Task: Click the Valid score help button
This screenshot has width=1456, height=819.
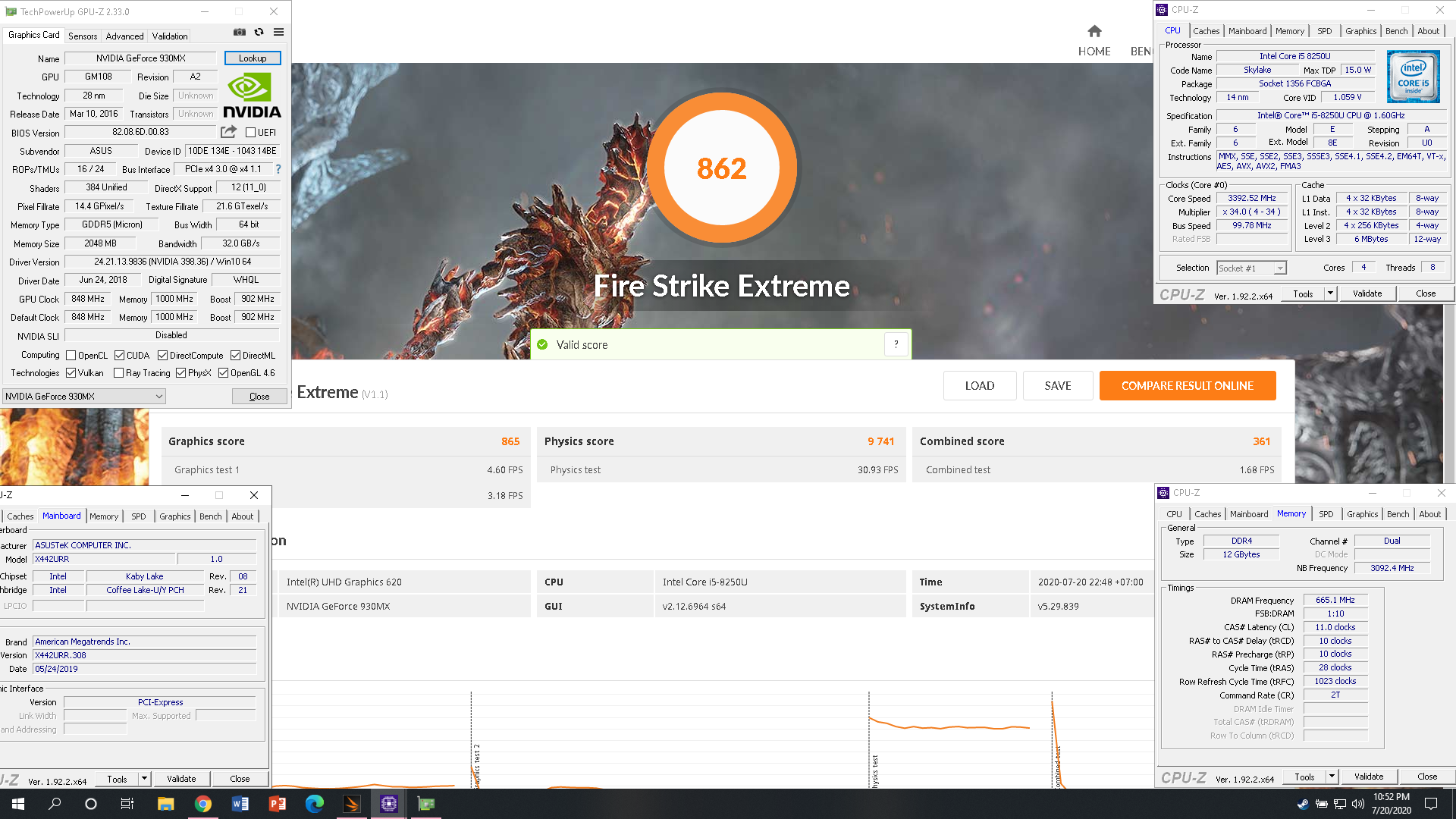Action: coord(896,344)
